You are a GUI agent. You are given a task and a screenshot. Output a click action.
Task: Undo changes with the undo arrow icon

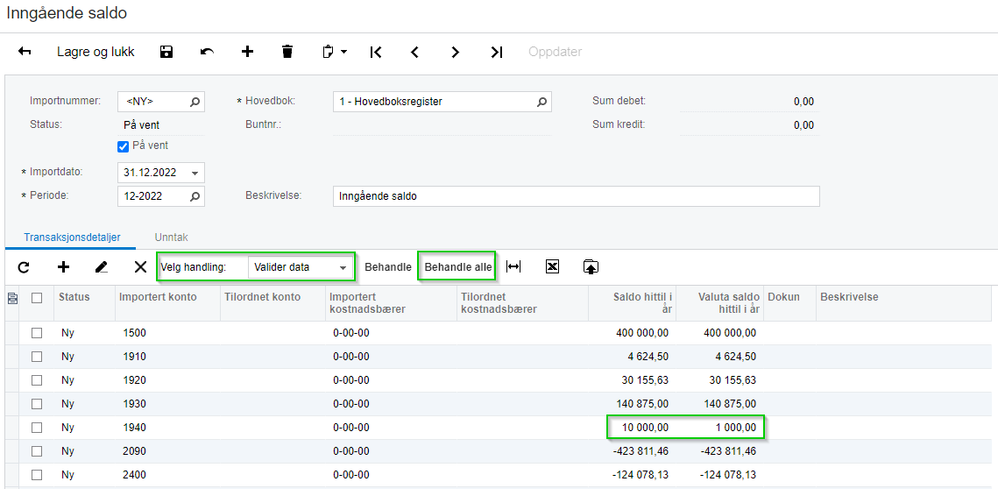point(207,52)
